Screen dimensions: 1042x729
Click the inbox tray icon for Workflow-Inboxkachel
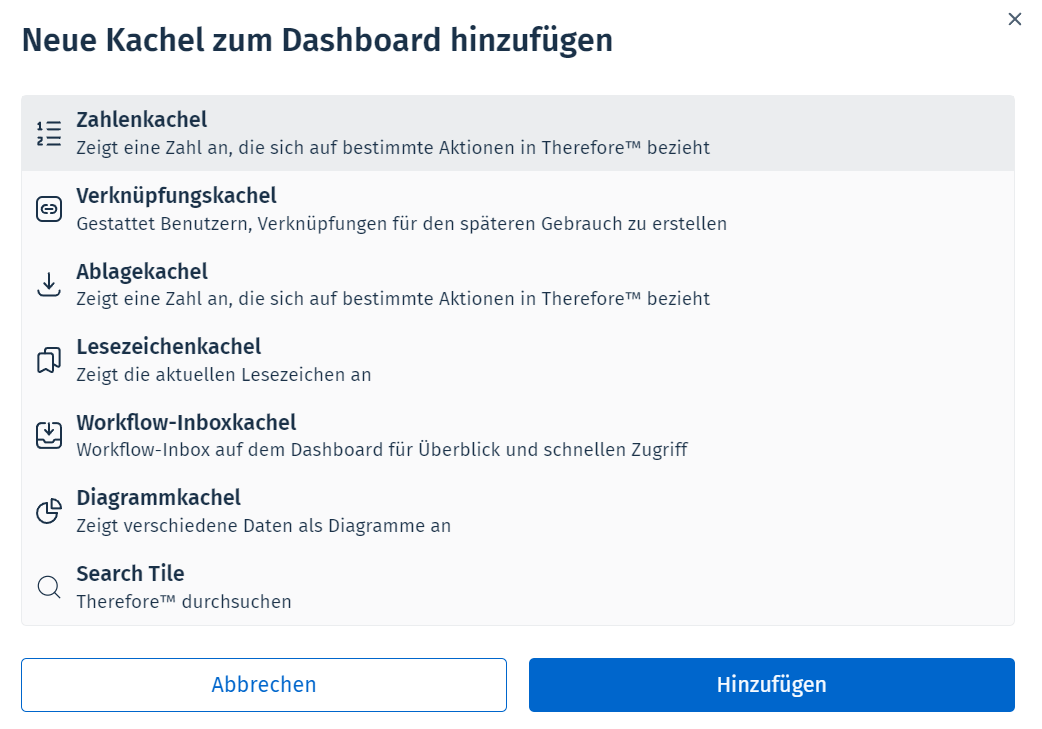[x=49, y=435]
